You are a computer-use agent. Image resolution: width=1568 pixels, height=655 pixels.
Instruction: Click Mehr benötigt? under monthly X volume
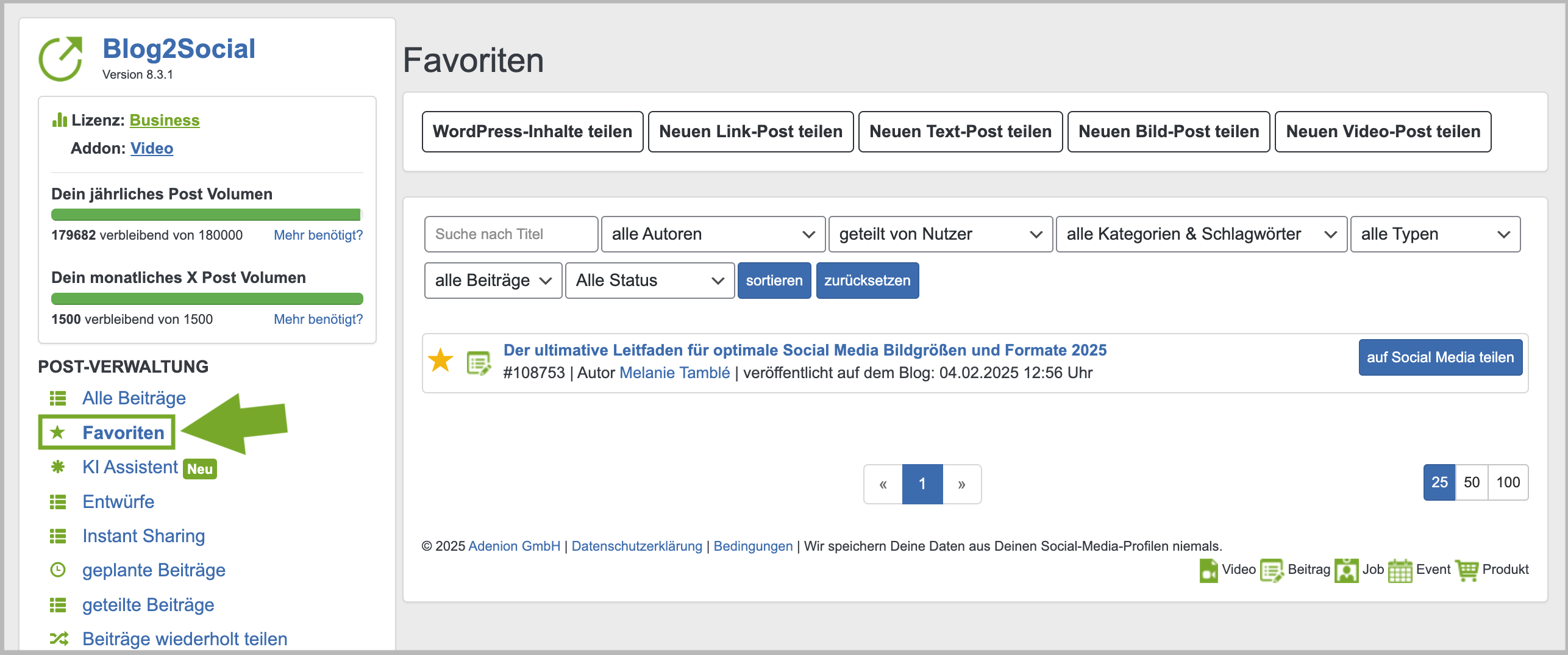tap(318, 319)
